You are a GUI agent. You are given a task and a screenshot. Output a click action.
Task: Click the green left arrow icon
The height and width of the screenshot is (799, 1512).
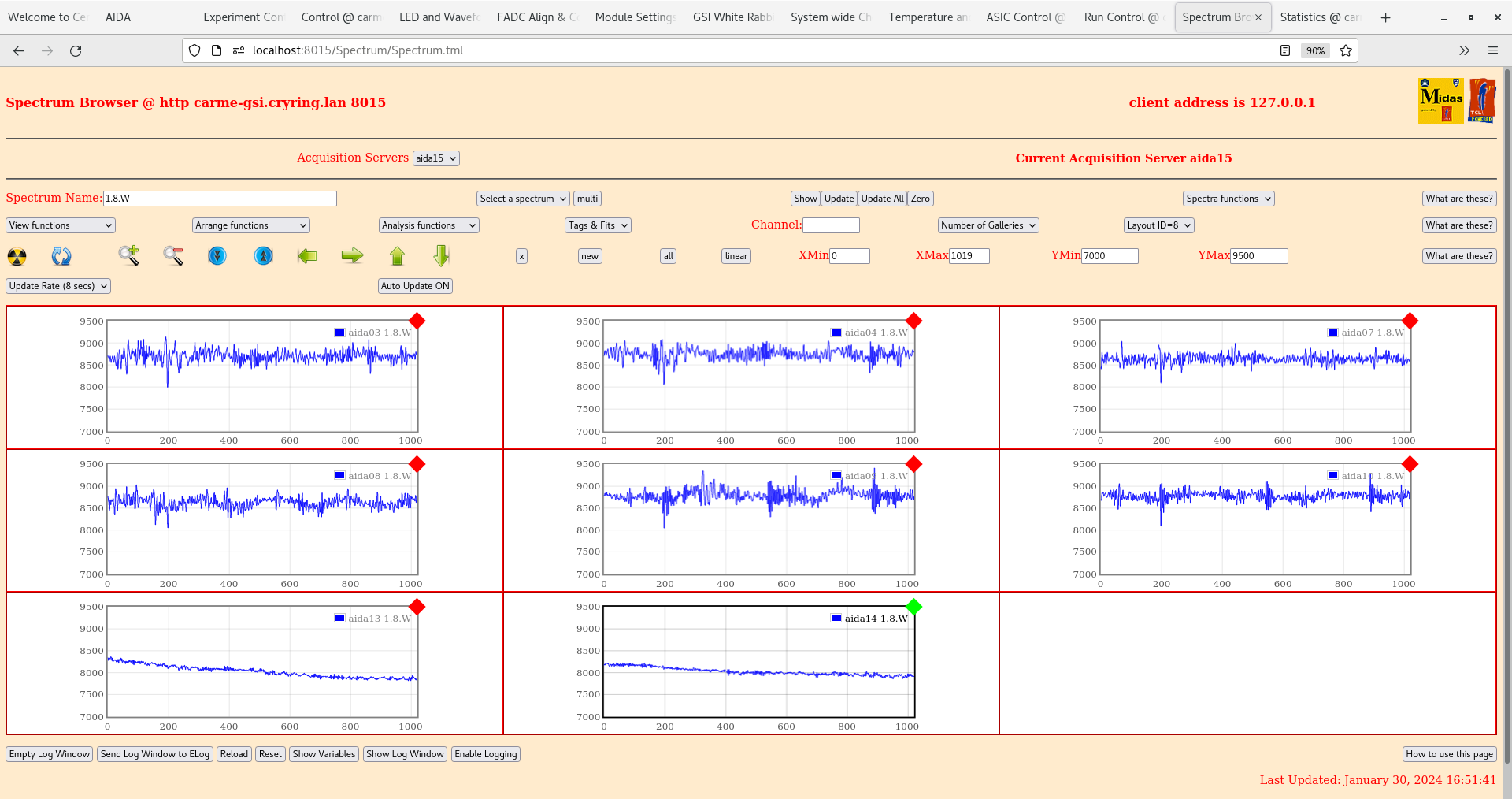tap(307, 255)
